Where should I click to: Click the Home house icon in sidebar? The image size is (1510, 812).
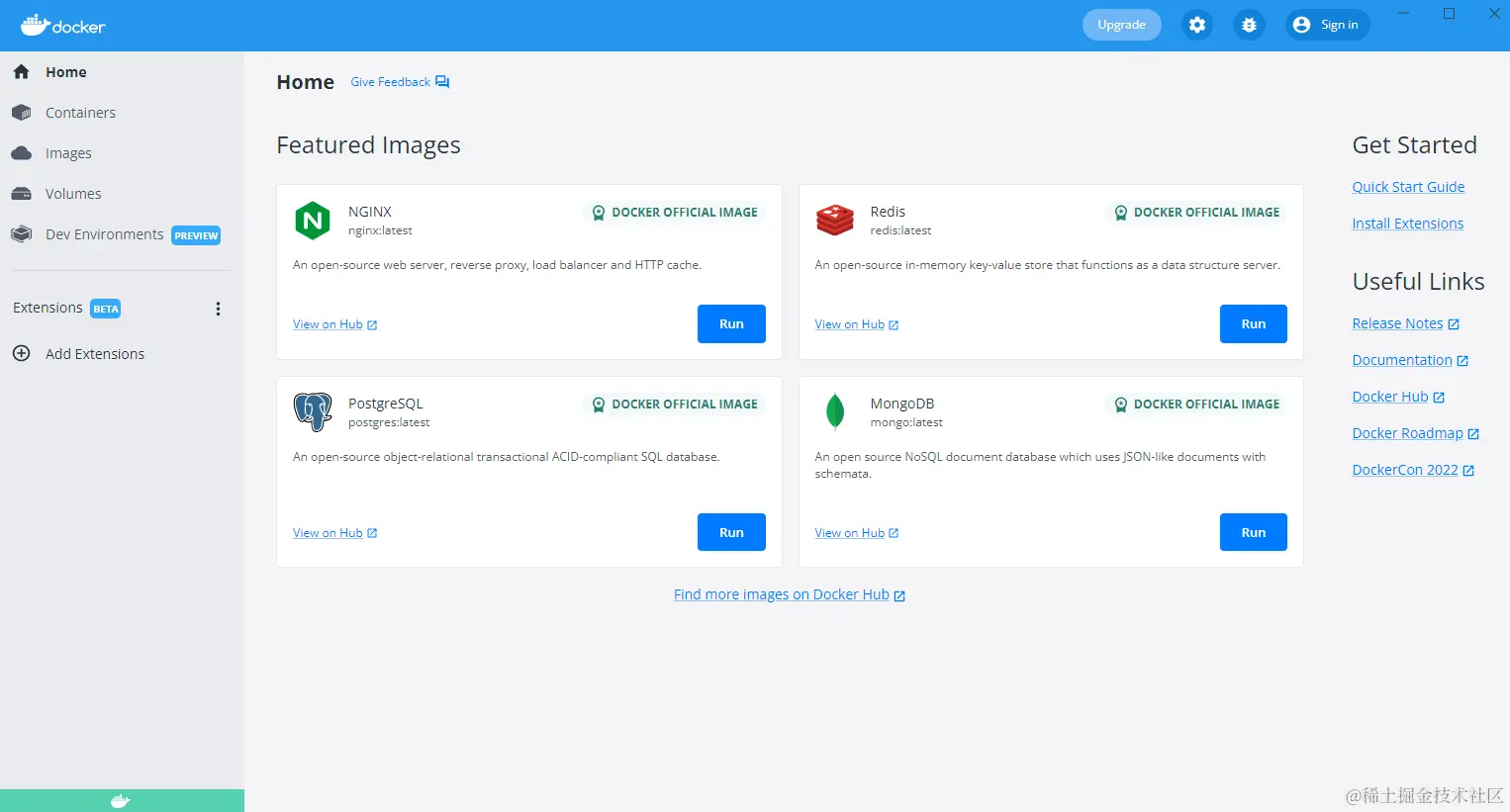coord(21,72)
